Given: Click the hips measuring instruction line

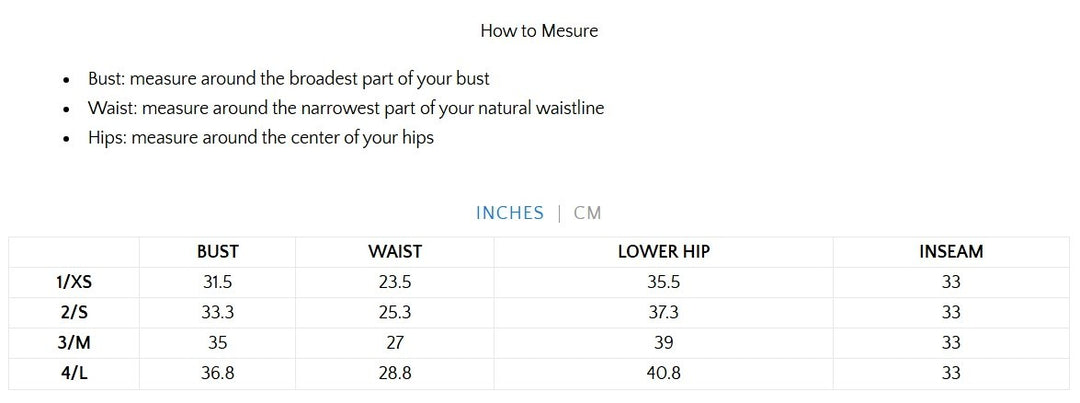Looking at the screenshot, I should point(260,138).
